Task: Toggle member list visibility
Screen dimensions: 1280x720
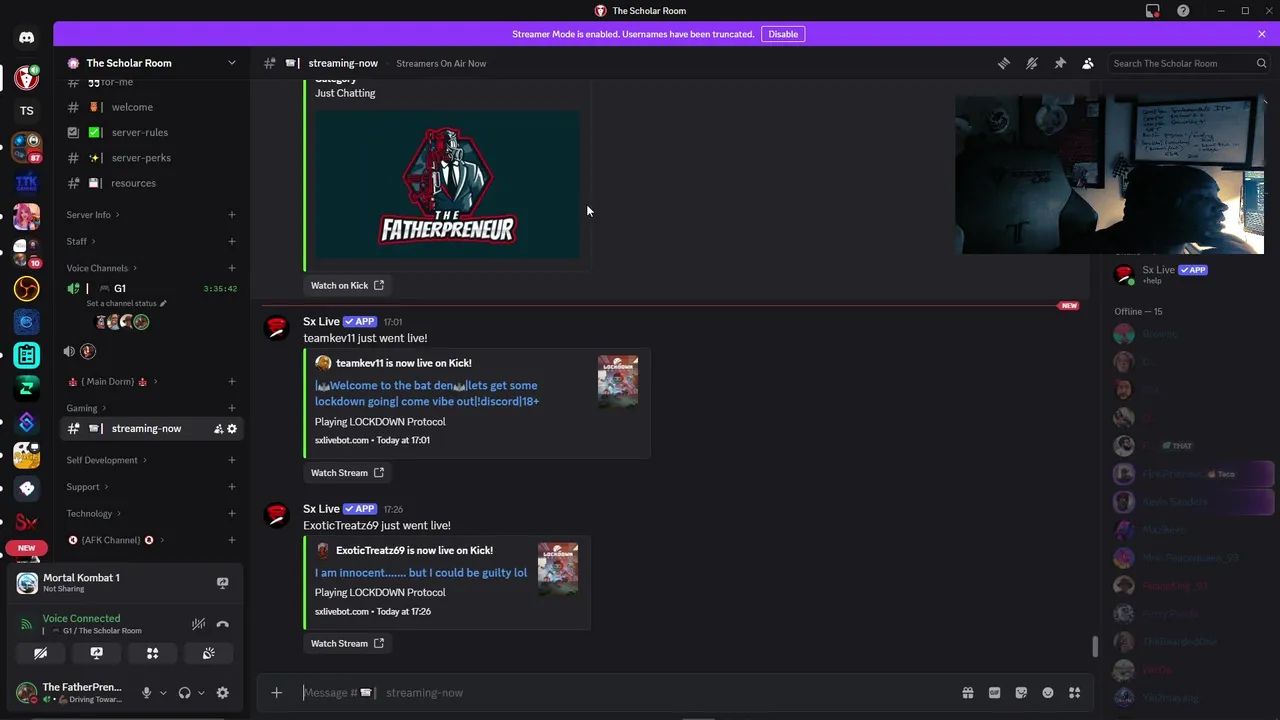Action: click(1088, 63)
